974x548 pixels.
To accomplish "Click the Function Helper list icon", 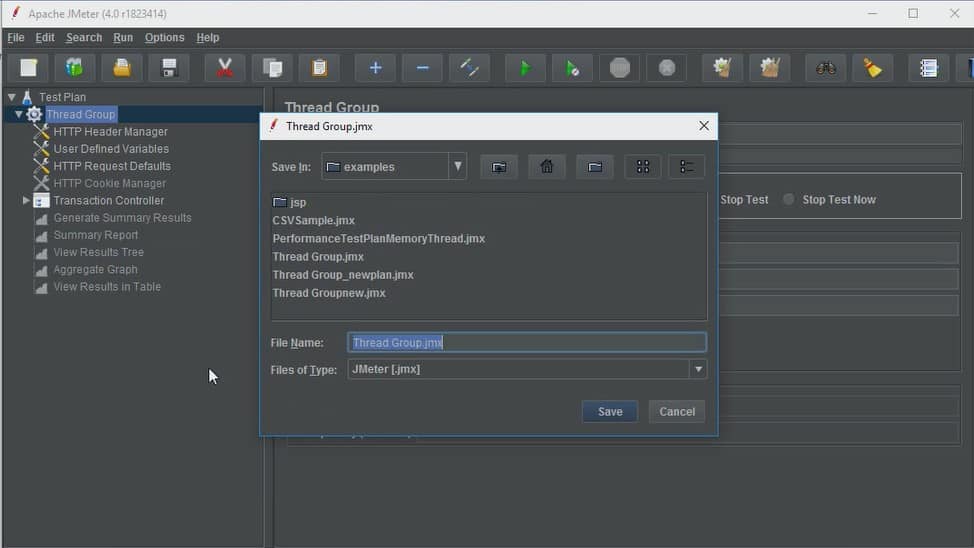I will [x=929, y=68].
